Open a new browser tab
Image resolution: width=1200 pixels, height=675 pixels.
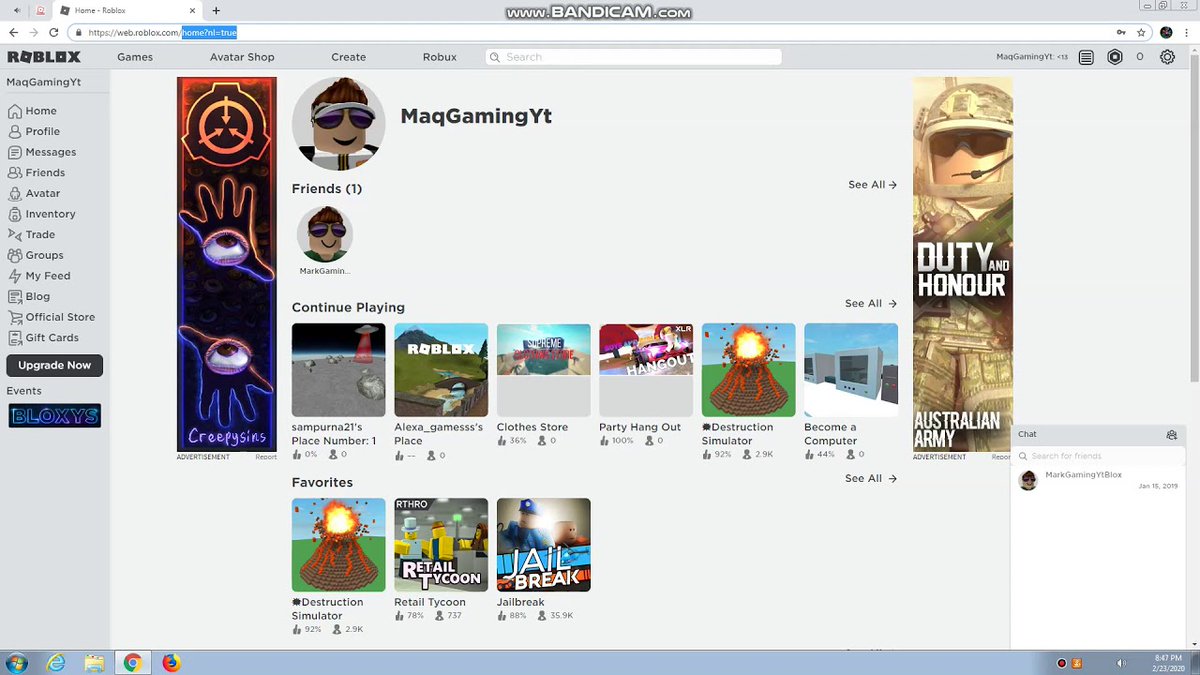pos(216,10)
